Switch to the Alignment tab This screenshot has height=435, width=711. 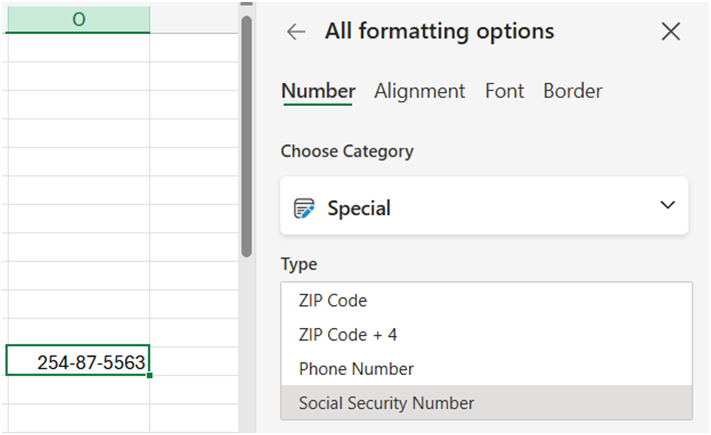(x=419, y=91)
